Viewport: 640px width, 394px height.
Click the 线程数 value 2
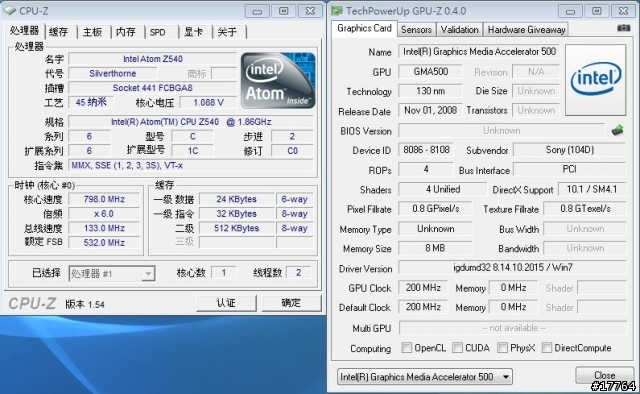pyautogui.click(x=298, y=273)
